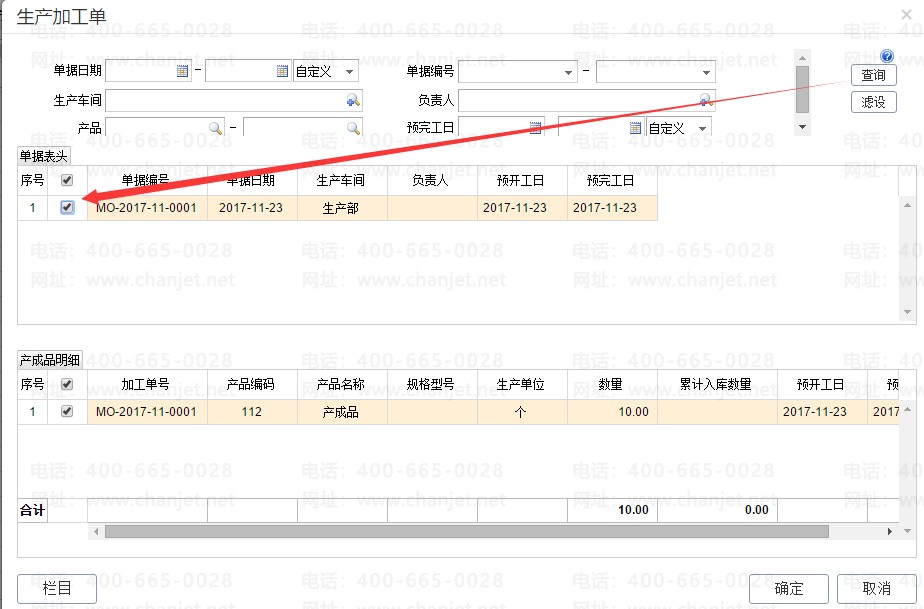The image size is (924, 609).
Task: Click the 生产单位 column header
Action: click(x=522, y=384)
